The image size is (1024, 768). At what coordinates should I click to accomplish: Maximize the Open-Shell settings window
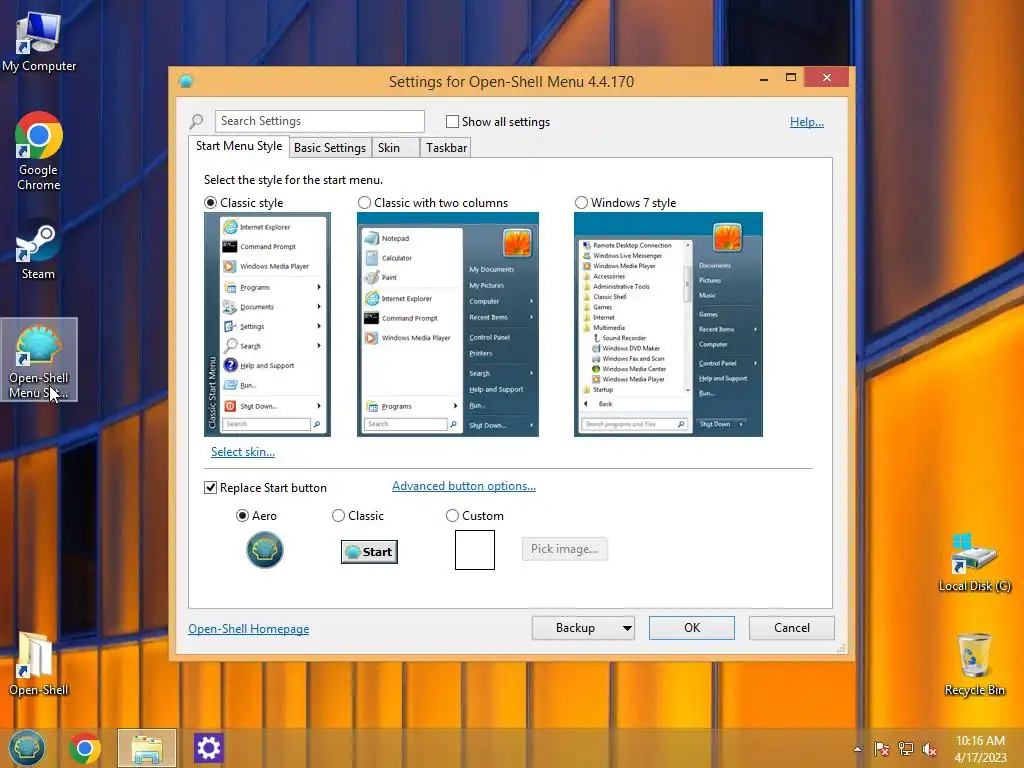(791, 78)
